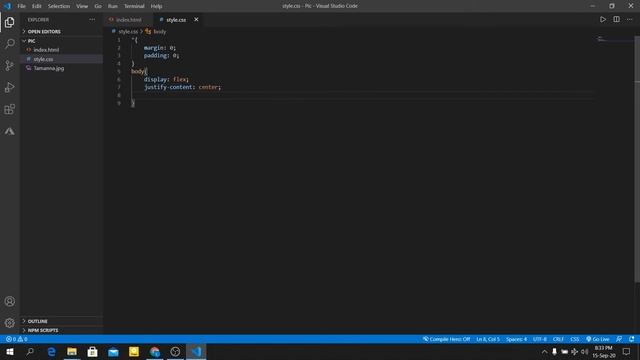640x360 pixels.
Task: Start Go Live server
Action: pyautogui.click(x=598, y=339)
